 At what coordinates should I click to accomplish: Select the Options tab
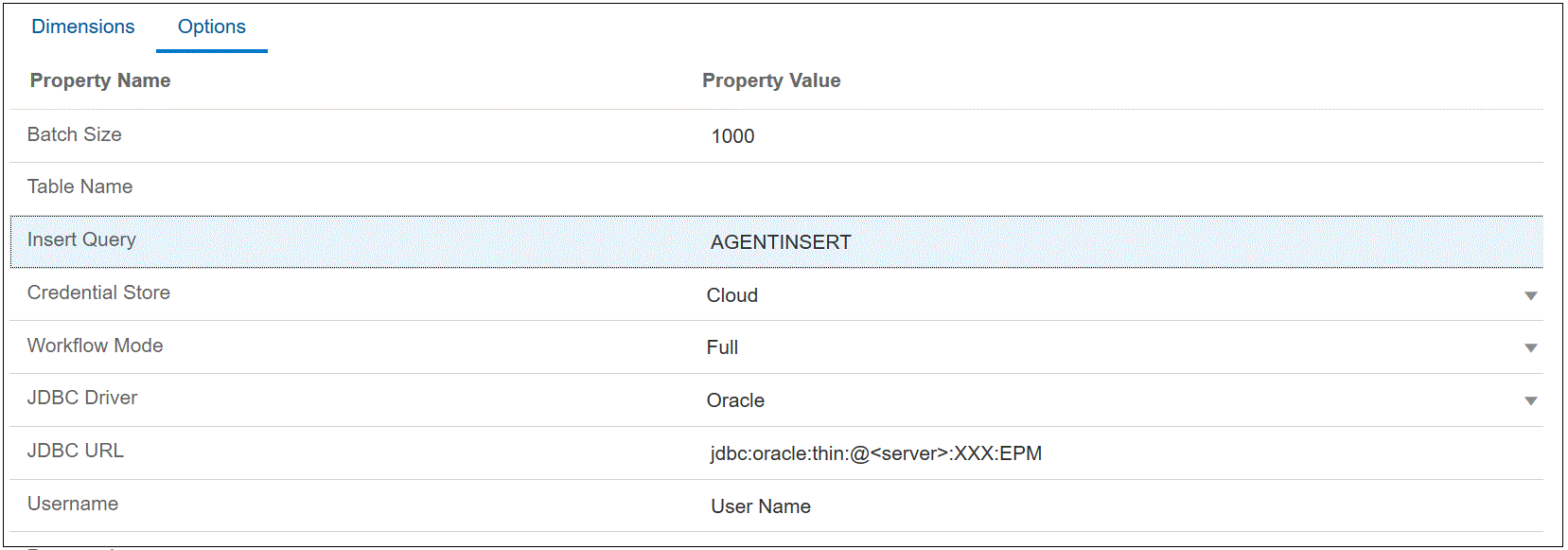click(212, 27)
